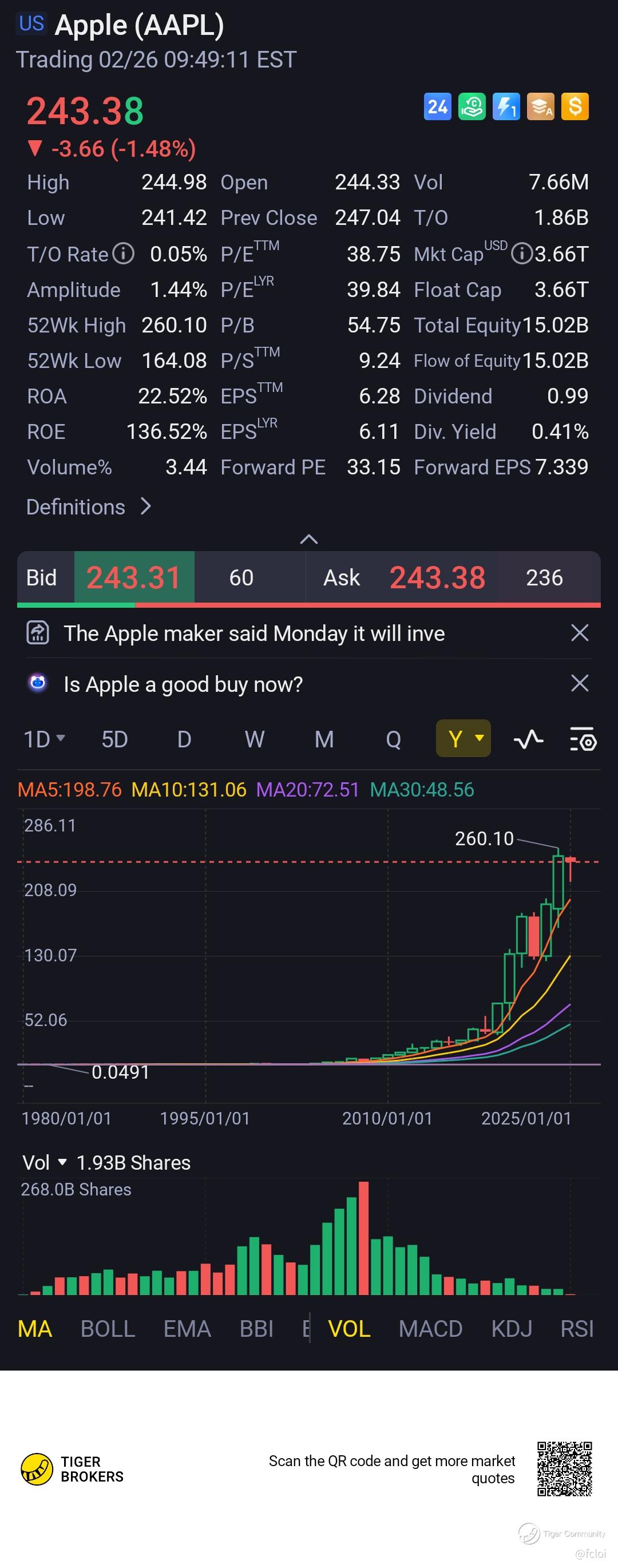Tap the MA5:198.76 legend value
This screenshot has height=1568, width=618.
[x=69, y=790]
